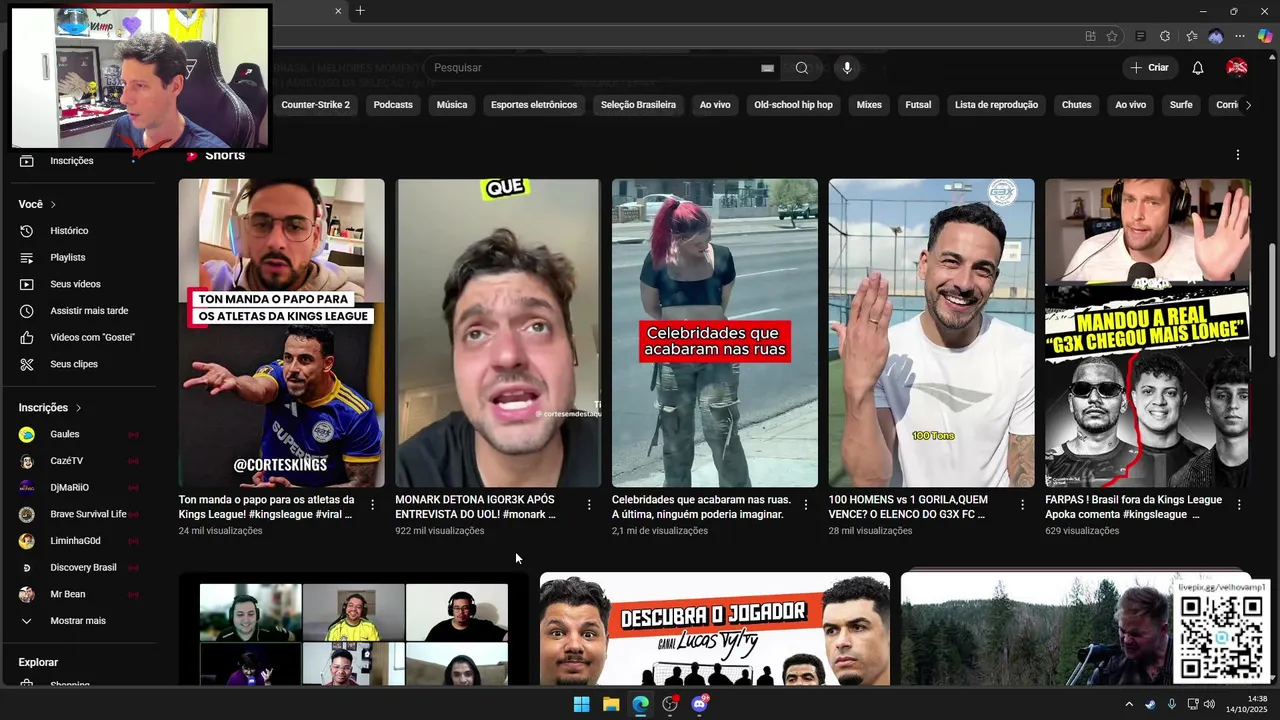Select the Futsal chip
Screen dimensions: 1280x720
tap(918, 105)
